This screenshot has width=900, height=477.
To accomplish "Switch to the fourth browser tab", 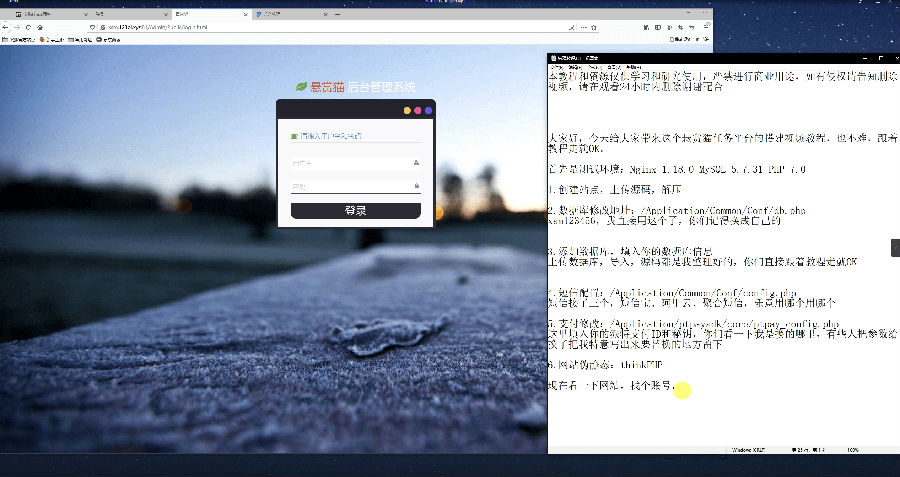I will (x=290, y=14).
